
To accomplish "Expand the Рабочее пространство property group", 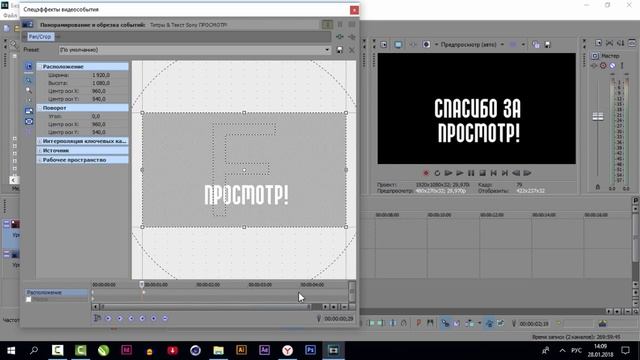I will pyautogui.click(x=40, y=160).
